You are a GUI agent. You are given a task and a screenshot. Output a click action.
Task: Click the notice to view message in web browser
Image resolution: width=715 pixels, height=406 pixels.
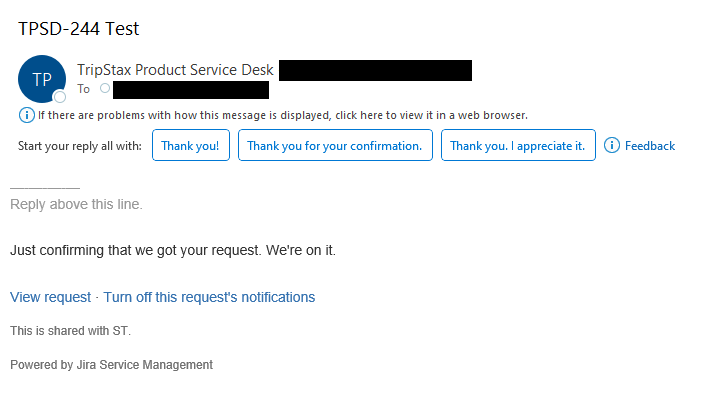pos(283,115)
